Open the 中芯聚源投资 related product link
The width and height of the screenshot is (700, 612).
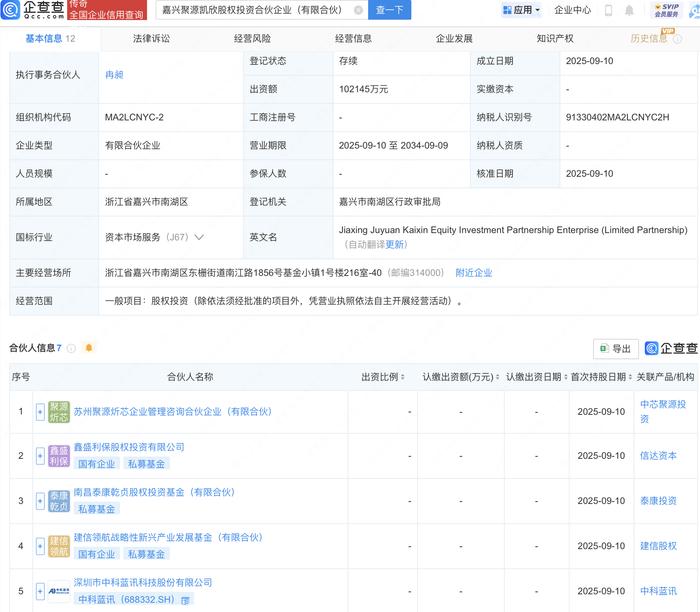click(662, 405)
